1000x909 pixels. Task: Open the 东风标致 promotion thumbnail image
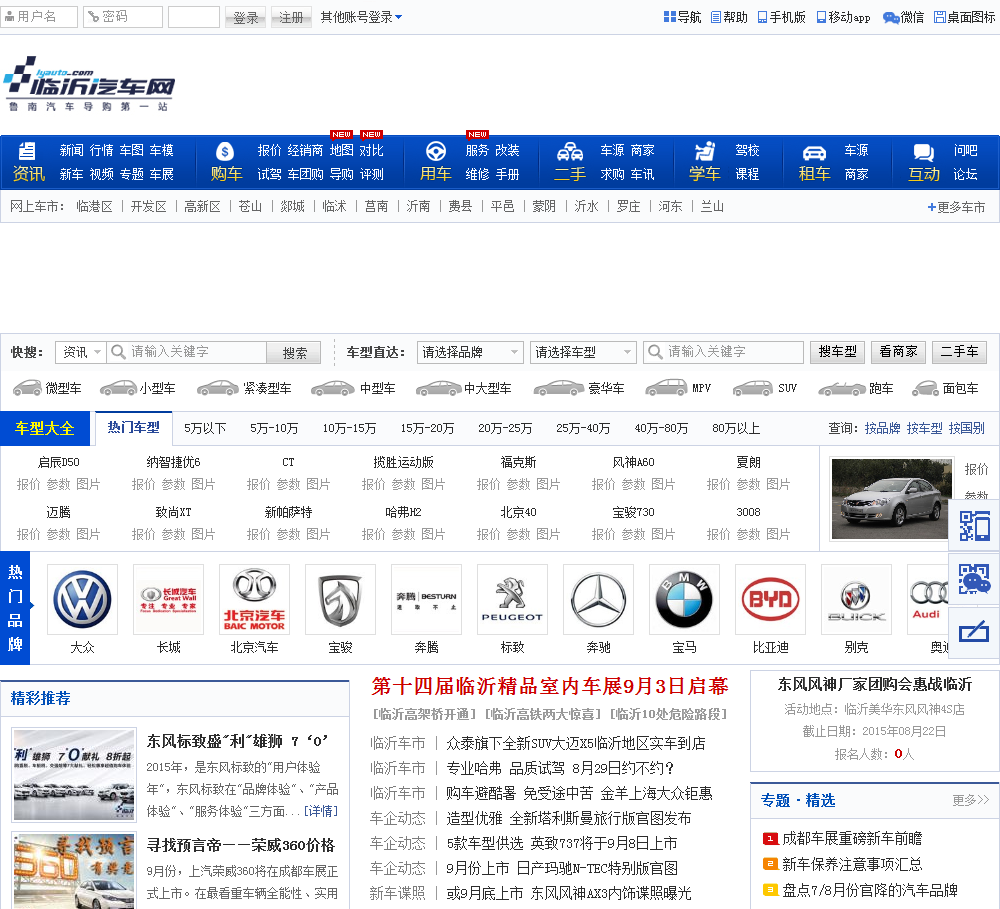pyautogui.click(x=74, y=774)
